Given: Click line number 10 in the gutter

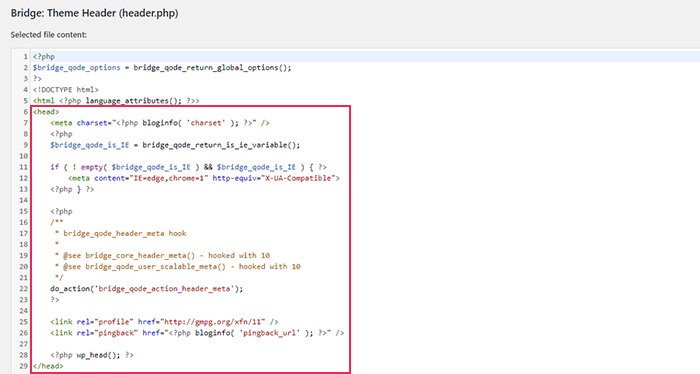Looking at the screenshot, I should pyautogui.click(x=24, y=156).
